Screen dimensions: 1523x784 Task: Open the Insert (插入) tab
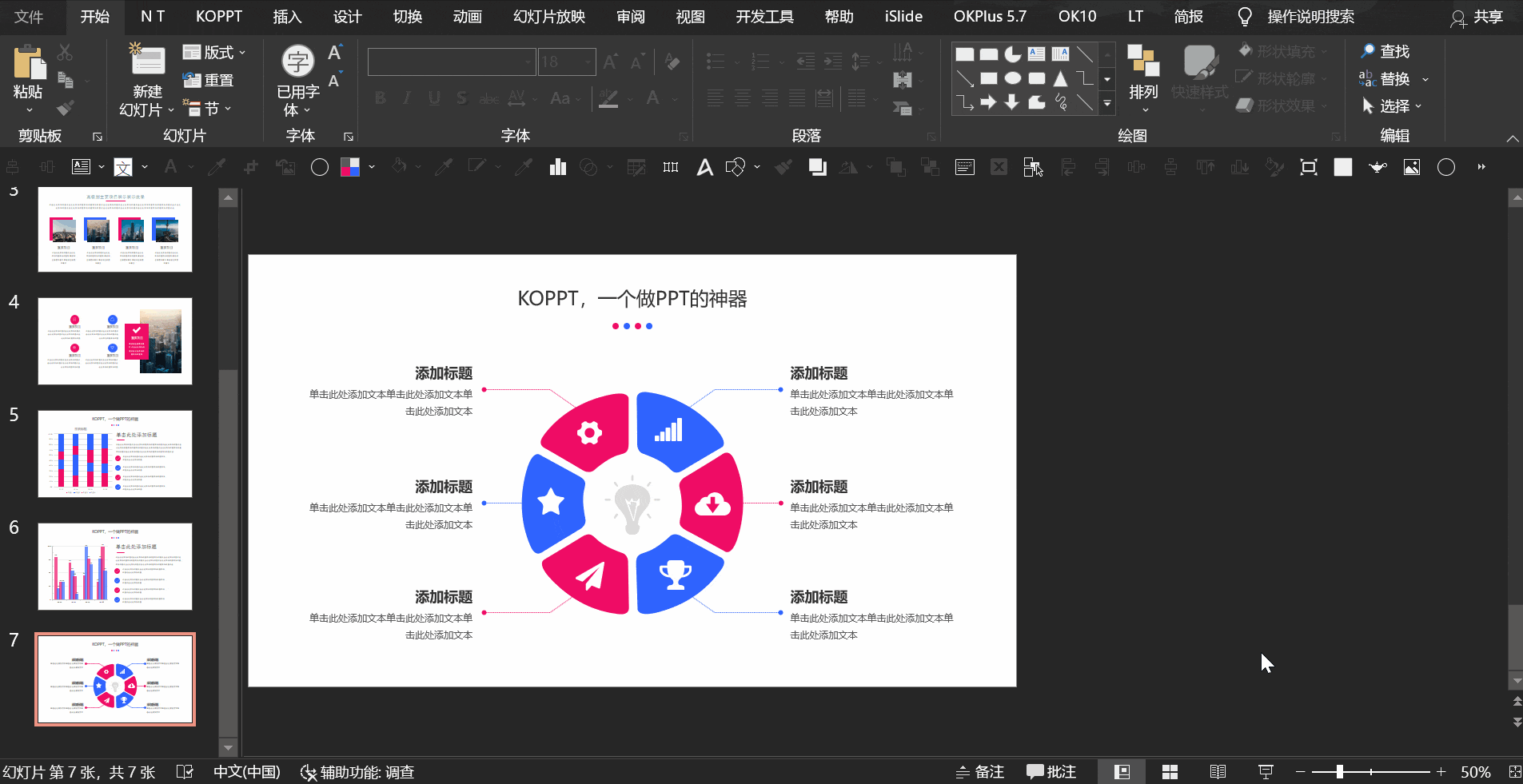[x=287, y=17]
